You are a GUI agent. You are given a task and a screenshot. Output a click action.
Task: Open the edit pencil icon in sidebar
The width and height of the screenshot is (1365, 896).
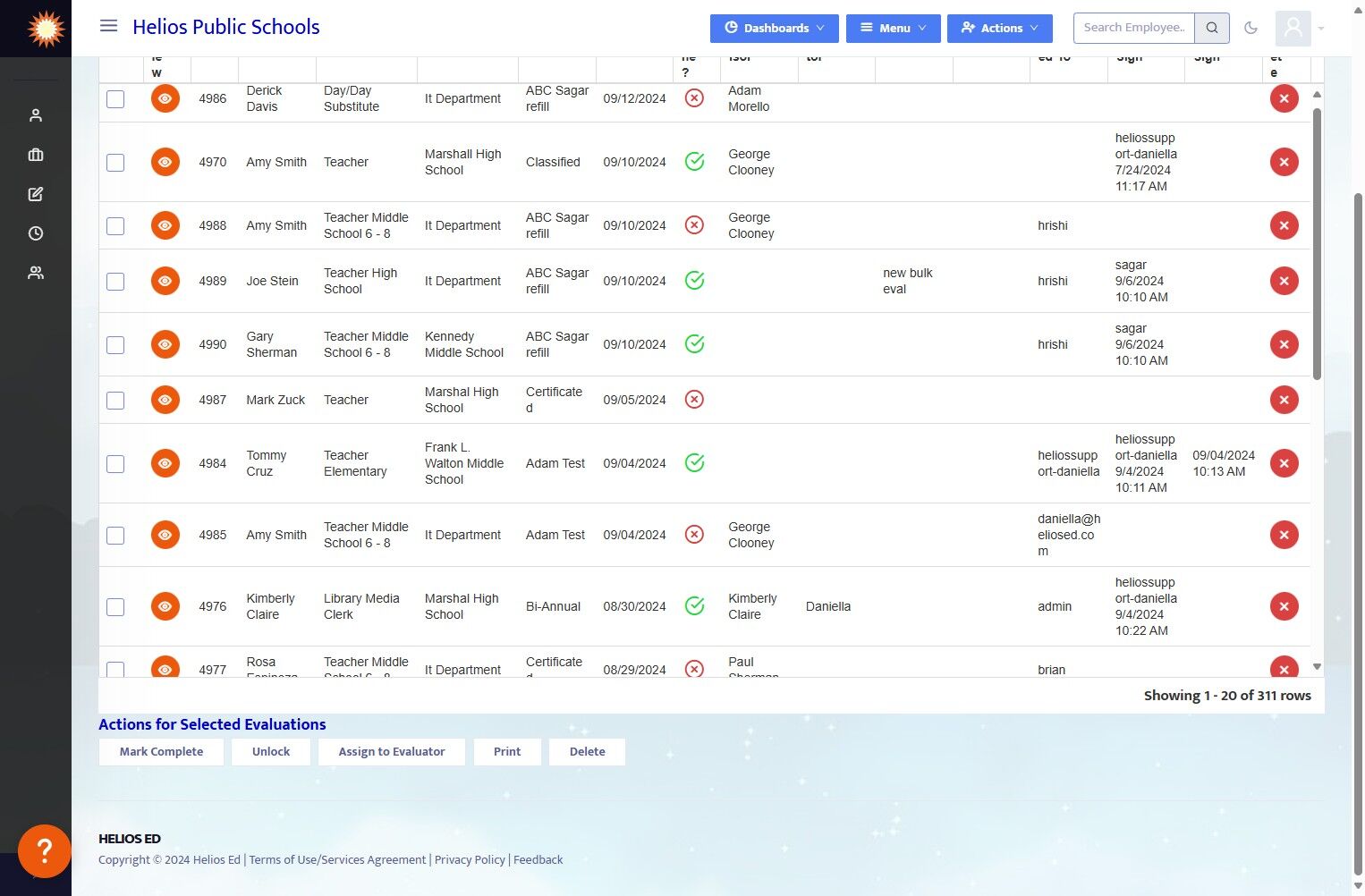pos(36,194)
